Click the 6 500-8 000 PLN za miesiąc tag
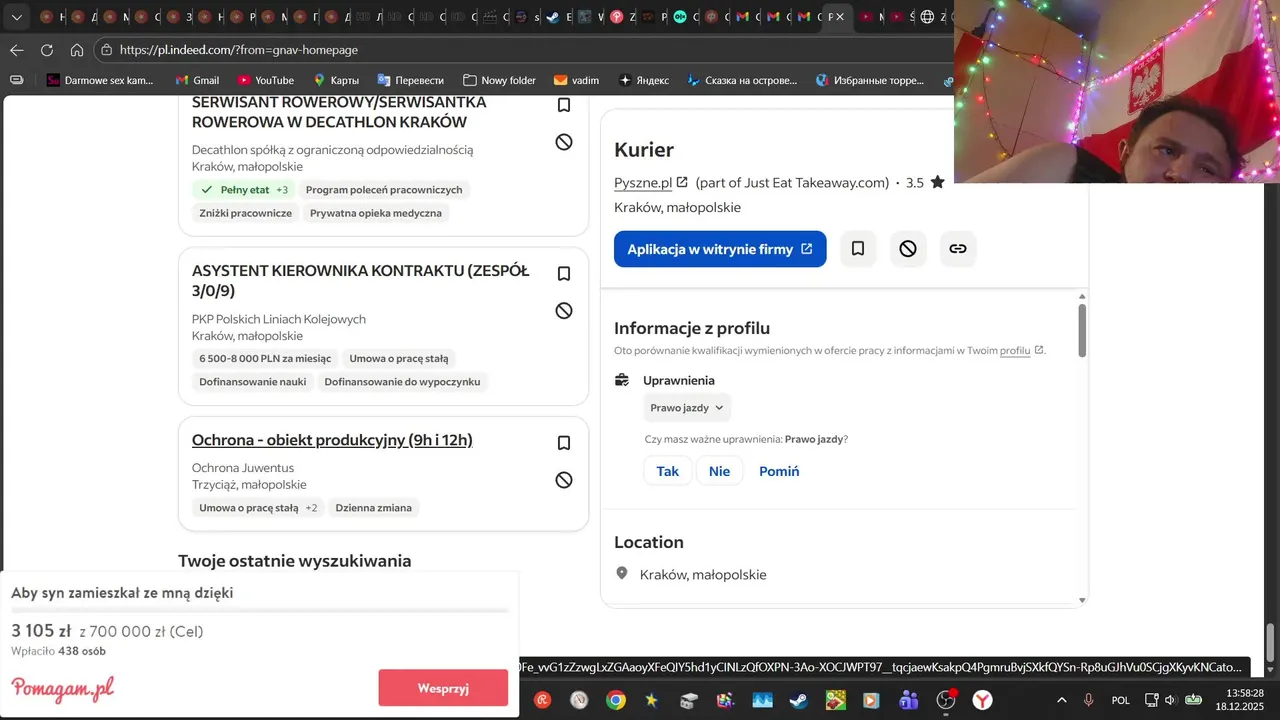The image size is (1280, 720). (265, 359)
